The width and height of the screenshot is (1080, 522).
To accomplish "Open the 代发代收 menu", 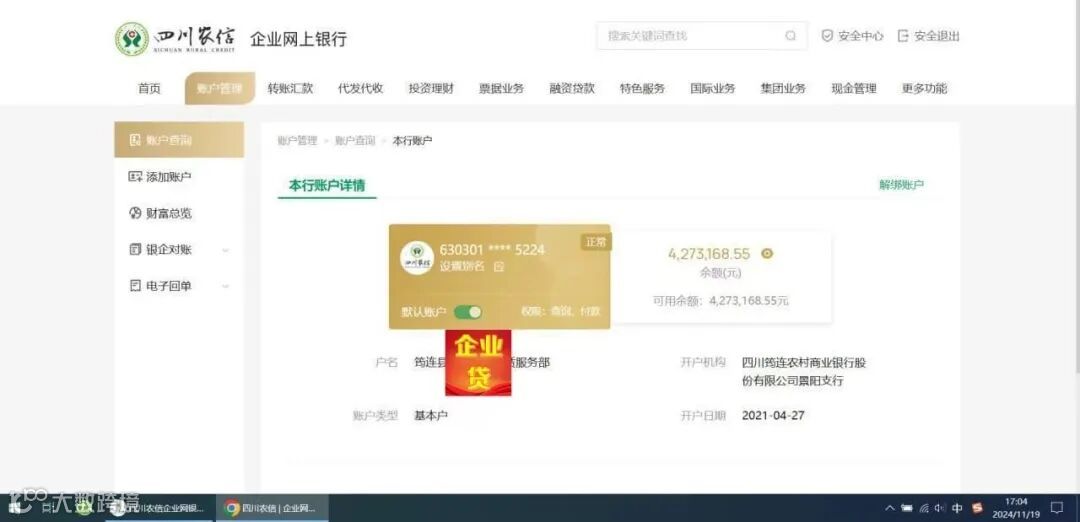I will (x=360, y=88).
